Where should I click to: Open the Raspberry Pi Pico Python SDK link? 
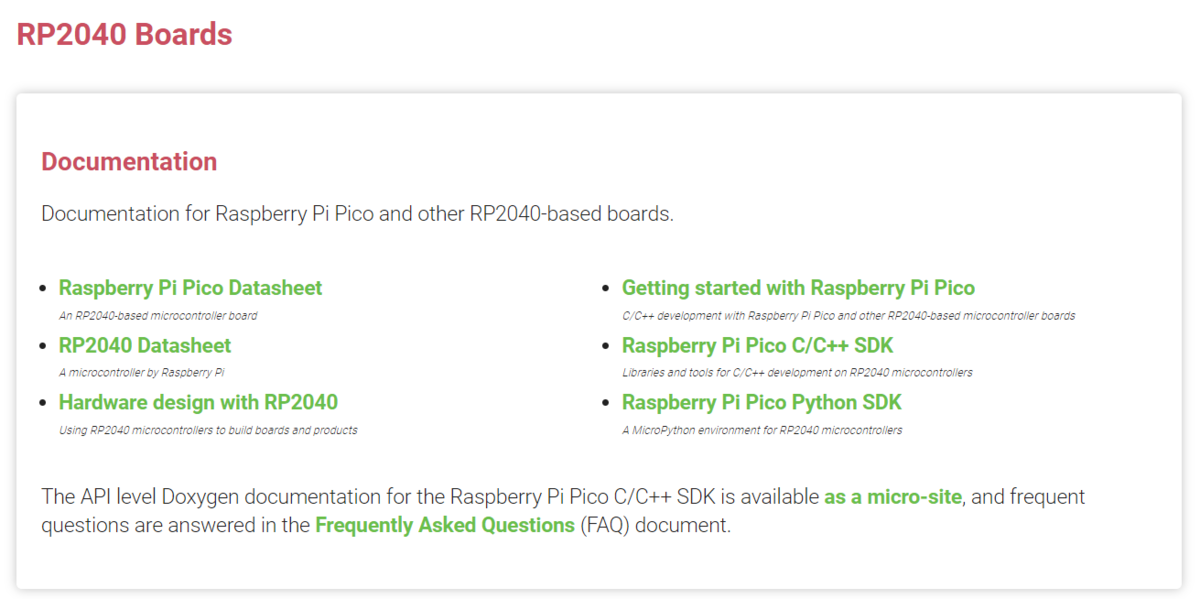(761, 402)
